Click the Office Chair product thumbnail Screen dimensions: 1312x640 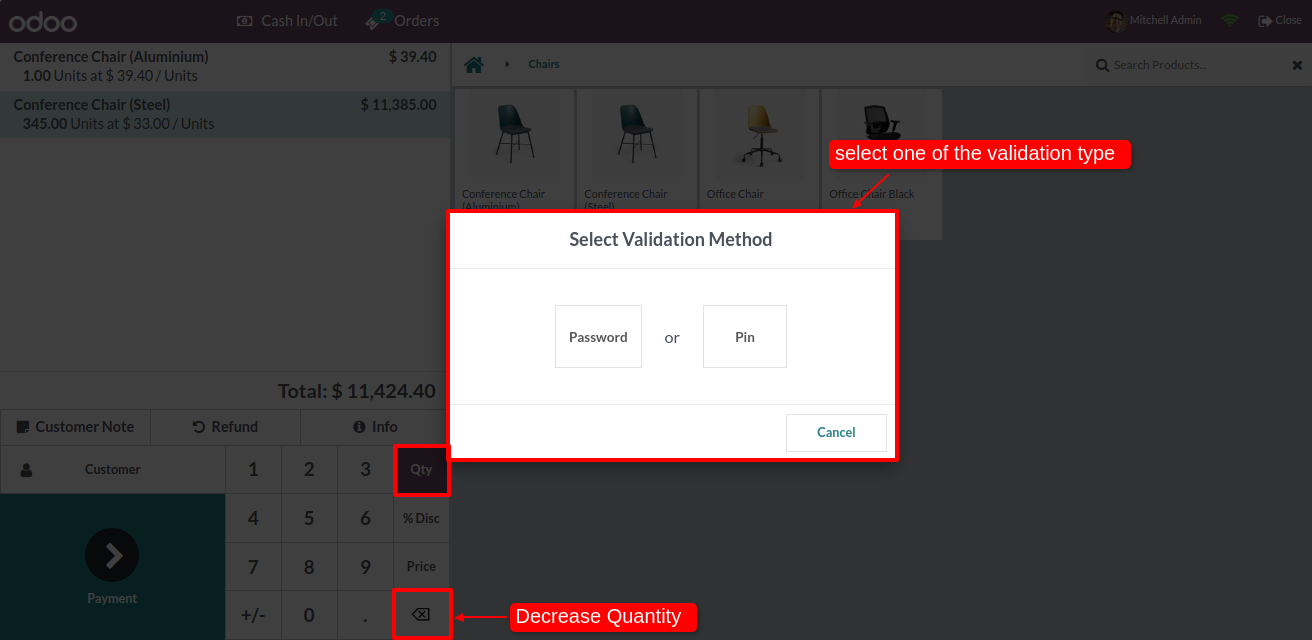[760, 135]
